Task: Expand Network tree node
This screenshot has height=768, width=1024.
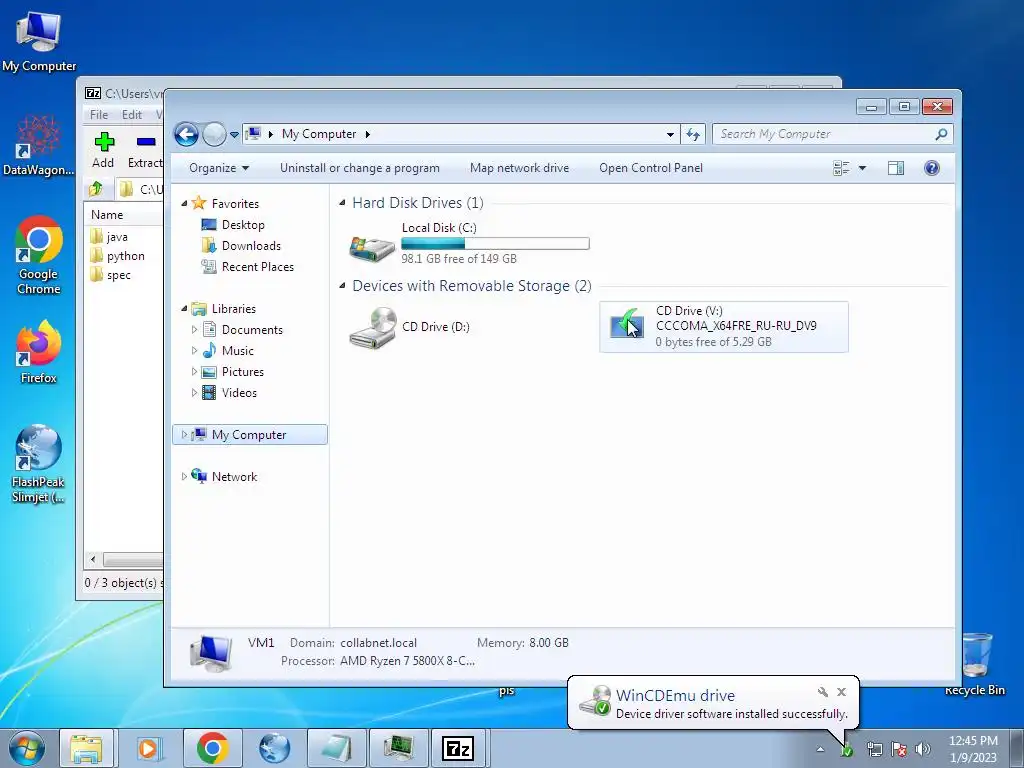Action: tap(184, 477)
